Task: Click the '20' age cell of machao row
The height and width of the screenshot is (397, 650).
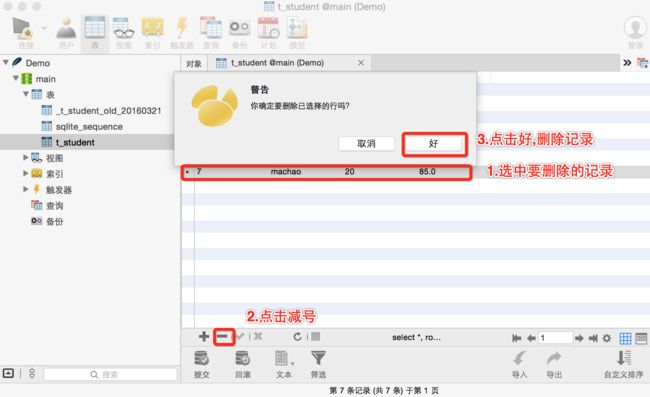Action: click(349, 172)
